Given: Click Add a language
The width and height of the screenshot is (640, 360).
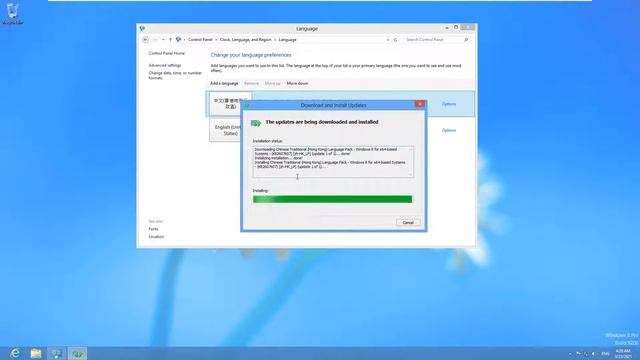Looking at the screenshot, I should [x=224, y=83].
